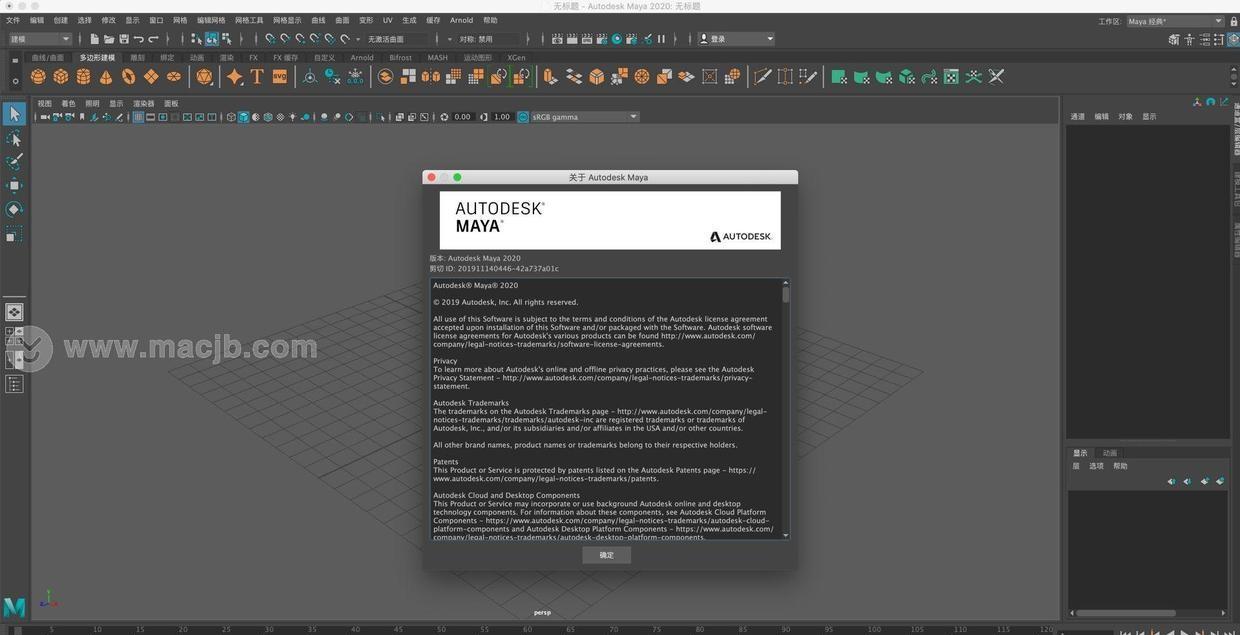This screenshot has height=635, width=1240.
Task: Create a polygon disc from the shelf
Action: 174,77
